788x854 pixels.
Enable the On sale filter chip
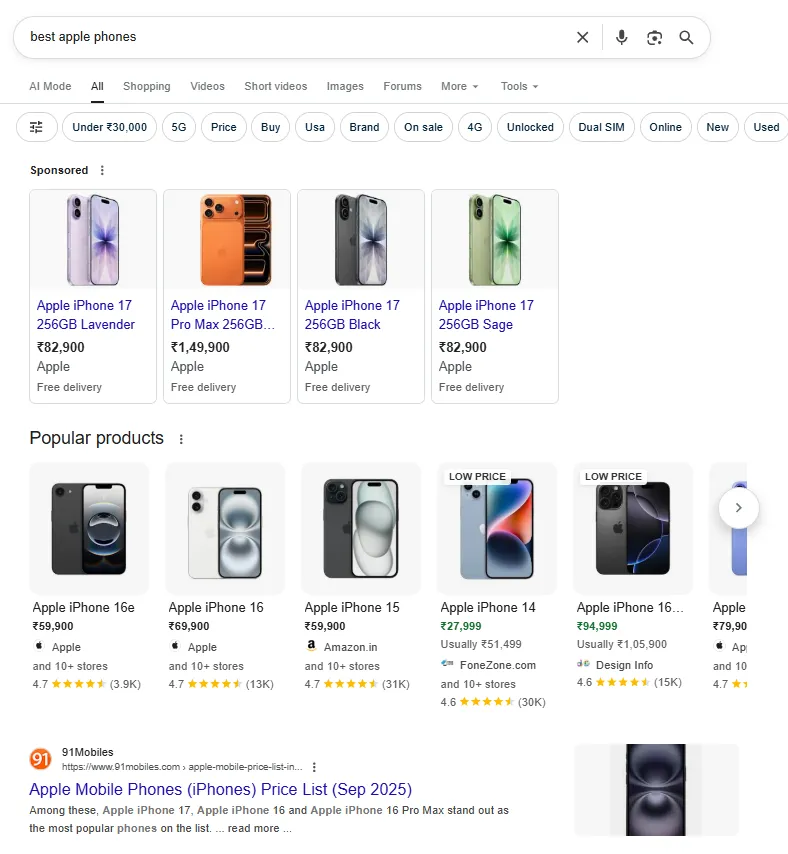click(x=423, y=127)
